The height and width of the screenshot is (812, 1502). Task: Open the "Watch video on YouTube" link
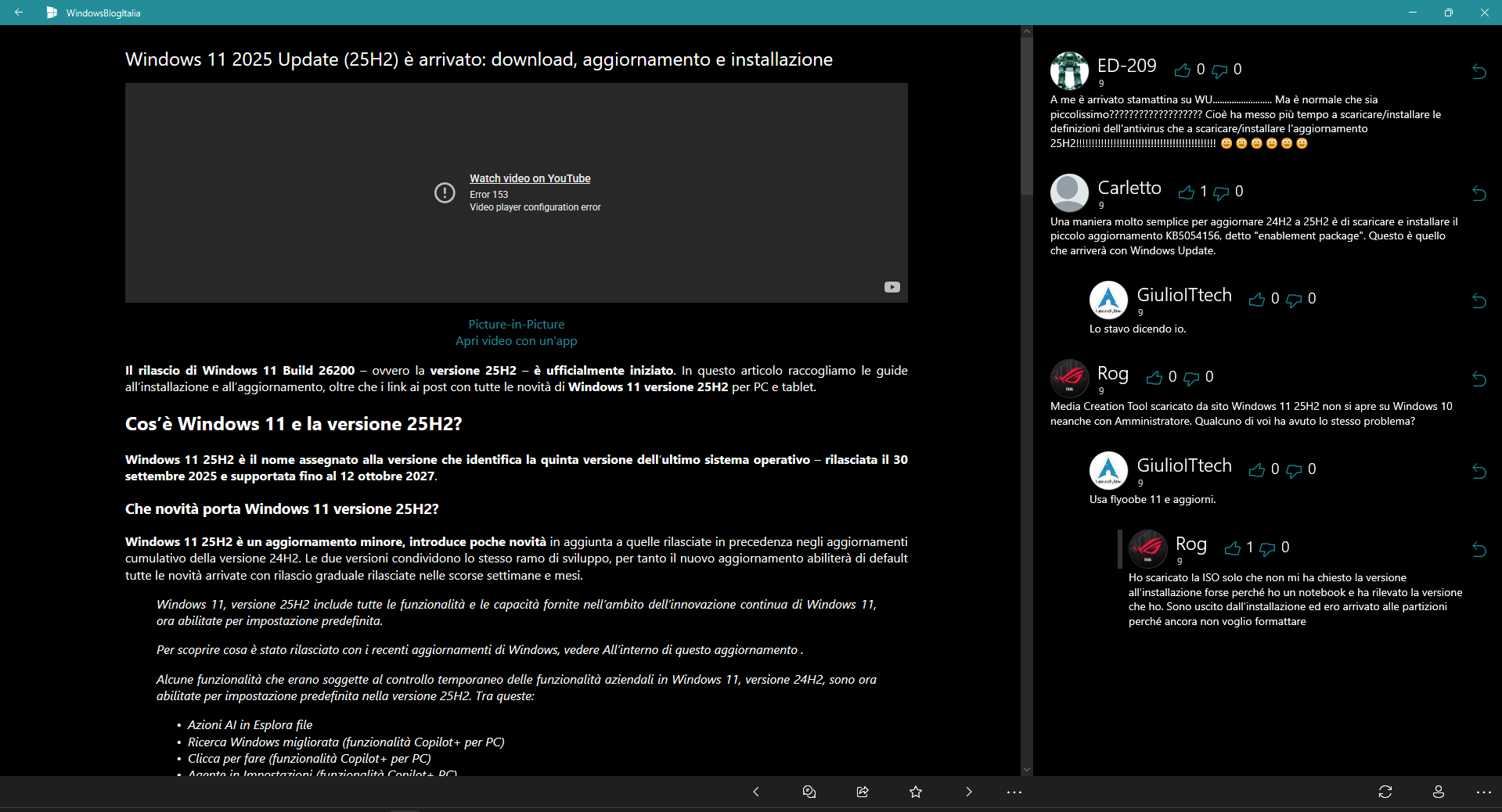(530, 178)
